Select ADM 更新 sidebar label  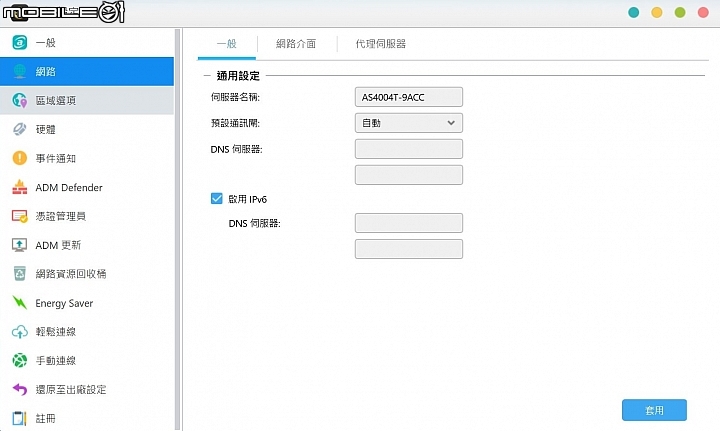[x=58, y=245]
